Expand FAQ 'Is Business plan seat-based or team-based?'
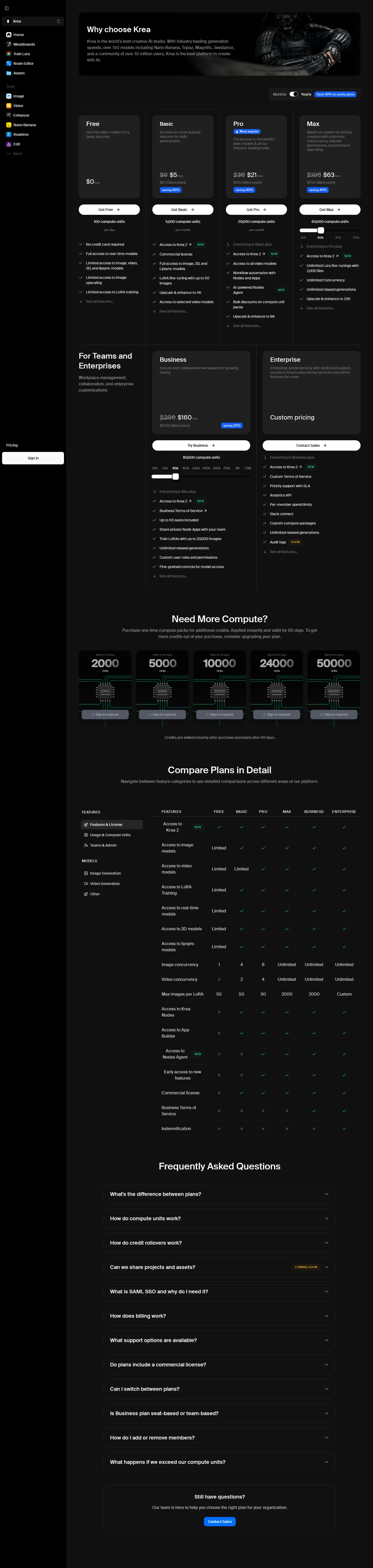373x1568 pixels. click(x=219, y=1413)
